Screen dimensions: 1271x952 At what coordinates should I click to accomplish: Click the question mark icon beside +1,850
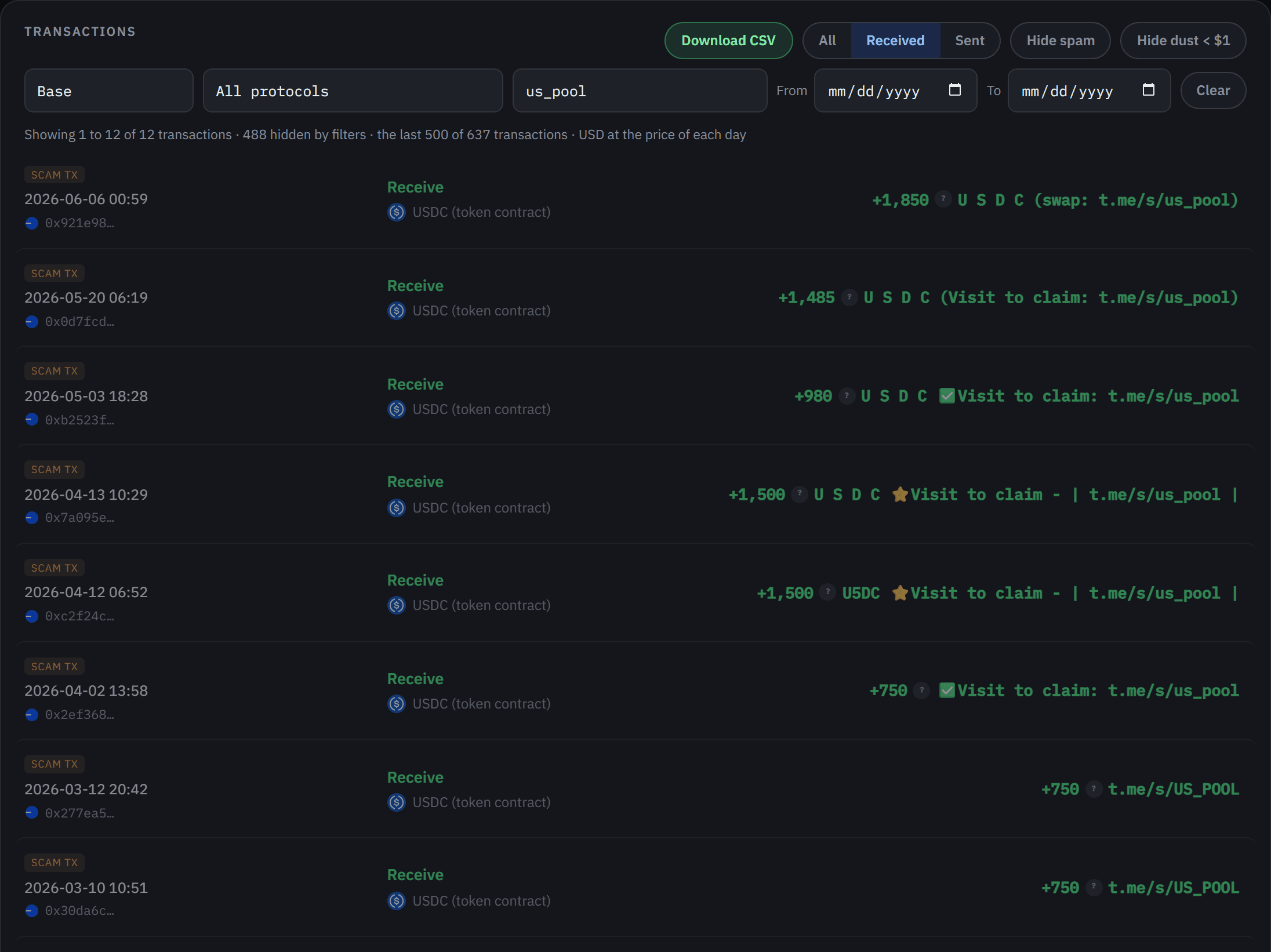(943, 199)
